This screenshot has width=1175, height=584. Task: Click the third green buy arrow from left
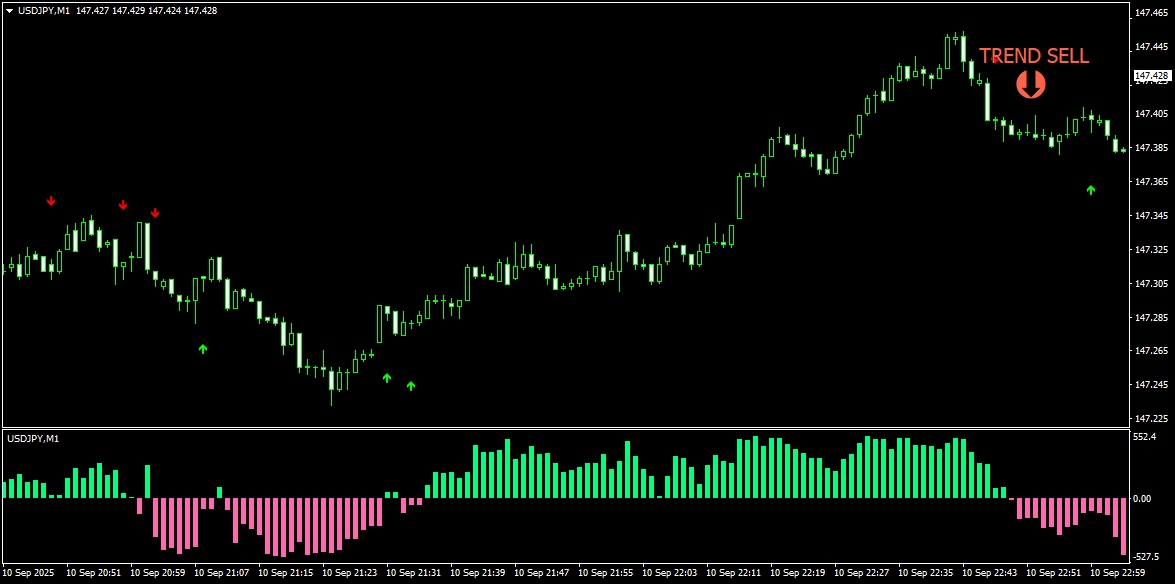[411, 386]
